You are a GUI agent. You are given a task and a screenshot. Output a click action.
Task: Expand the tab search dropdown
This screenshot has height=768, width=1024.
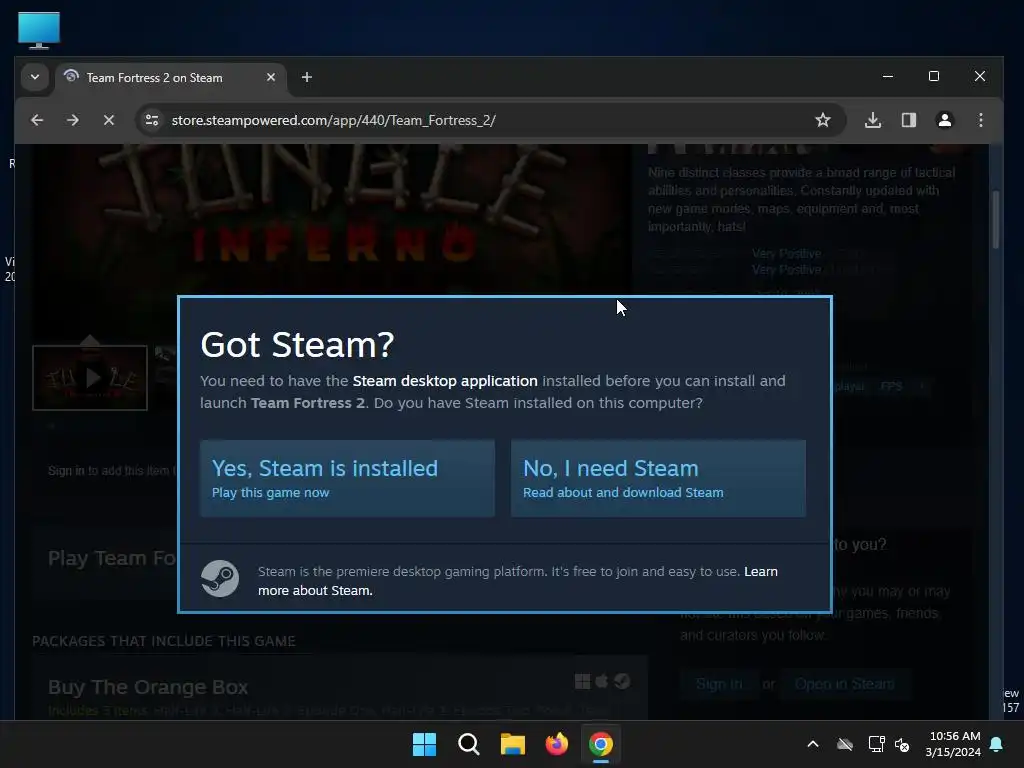(x=35, y=78)
